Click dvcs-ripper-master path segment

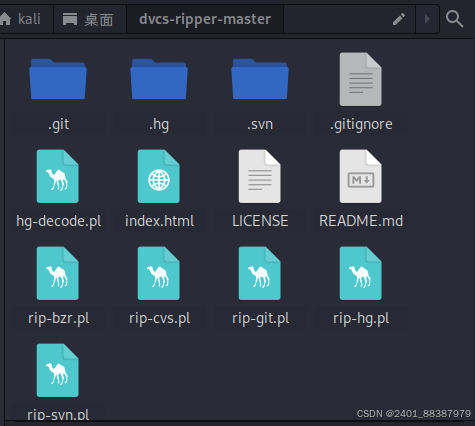(x=205, y=19)
